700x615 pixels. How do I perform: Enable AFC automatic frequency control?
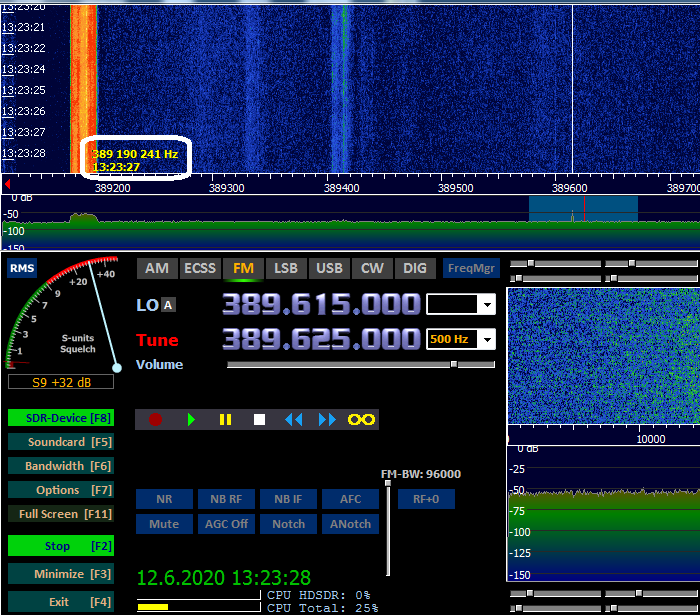pyautogui.click(x=350, y=499)
